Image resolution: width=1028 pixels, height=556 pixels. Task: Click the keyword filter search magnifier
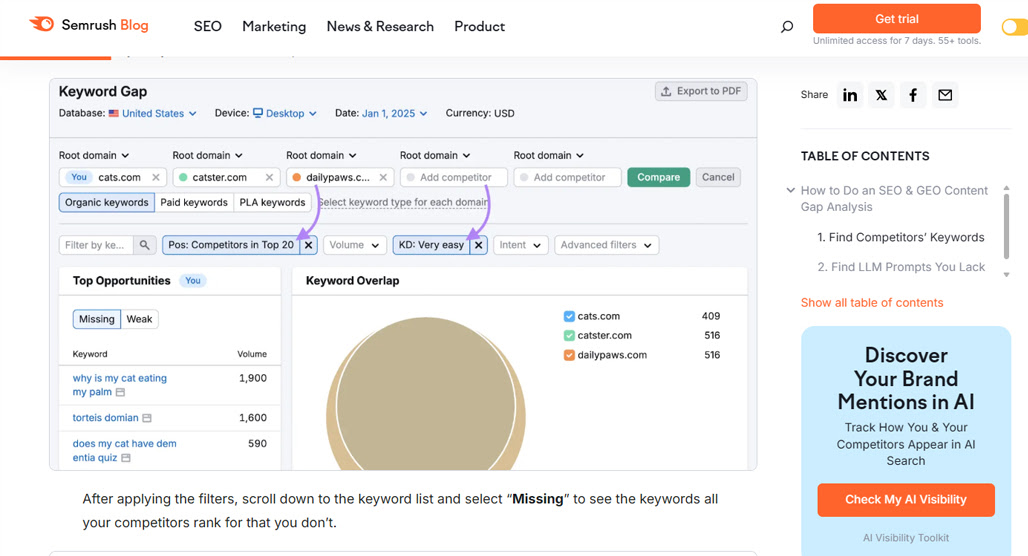(x=144, y=245)
